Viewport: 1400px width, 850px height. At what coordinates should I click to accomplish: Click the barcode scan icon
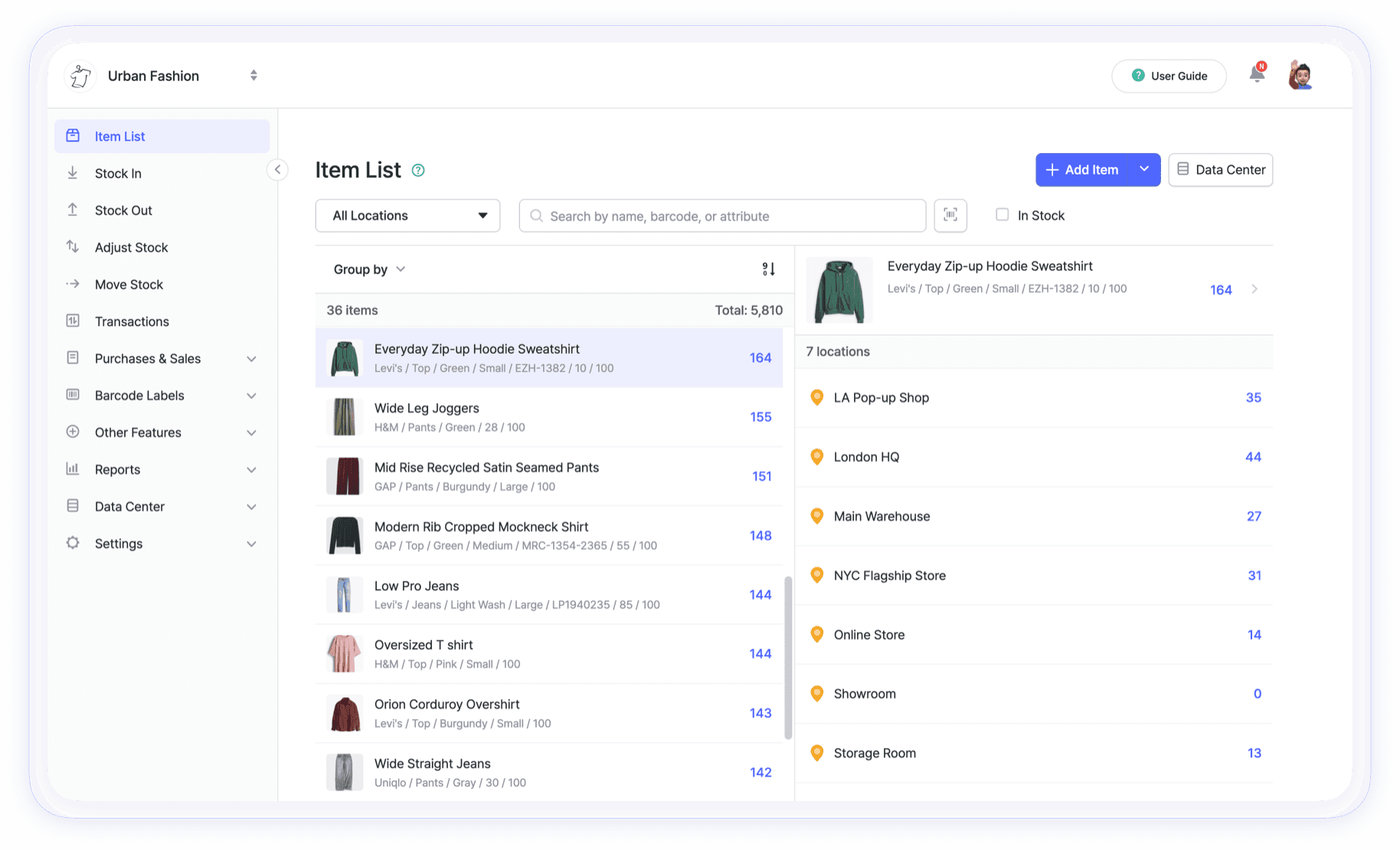(950, 215)
